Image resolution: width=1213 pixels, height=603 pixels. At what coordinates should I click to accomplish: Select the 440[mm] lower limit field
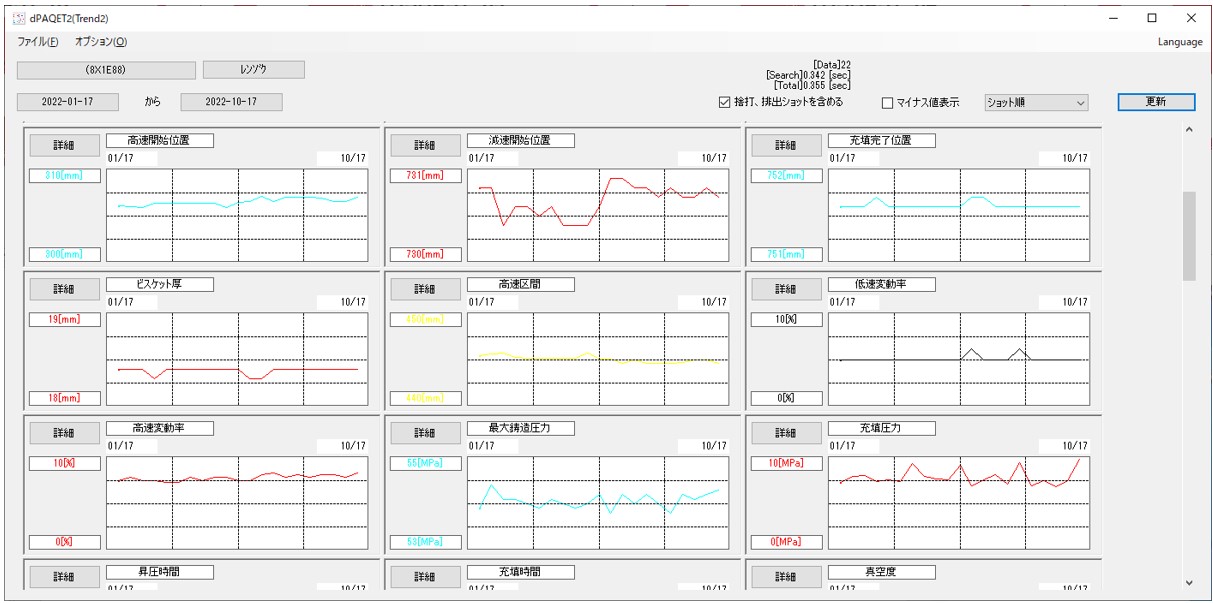[425, 398]
